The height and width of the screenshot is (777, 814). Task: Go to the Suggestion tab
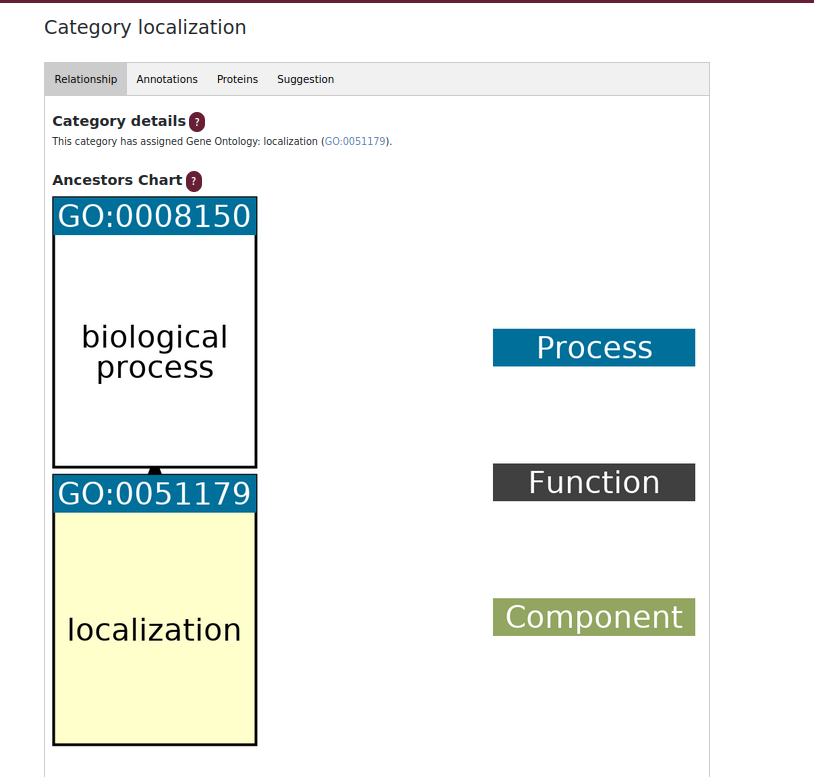pyautogui.click(x=305, y=79)
